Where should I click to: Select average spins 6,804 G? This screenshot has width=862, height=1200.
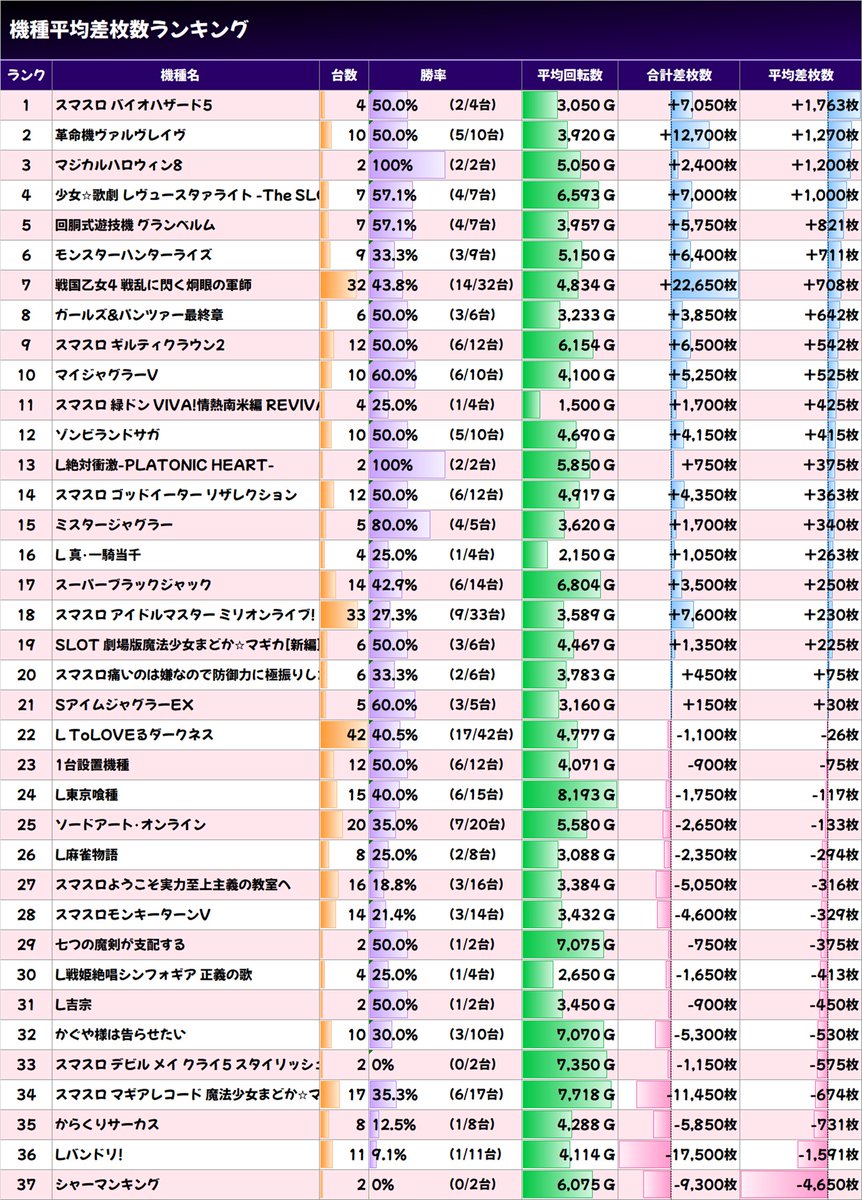point(586,585)
